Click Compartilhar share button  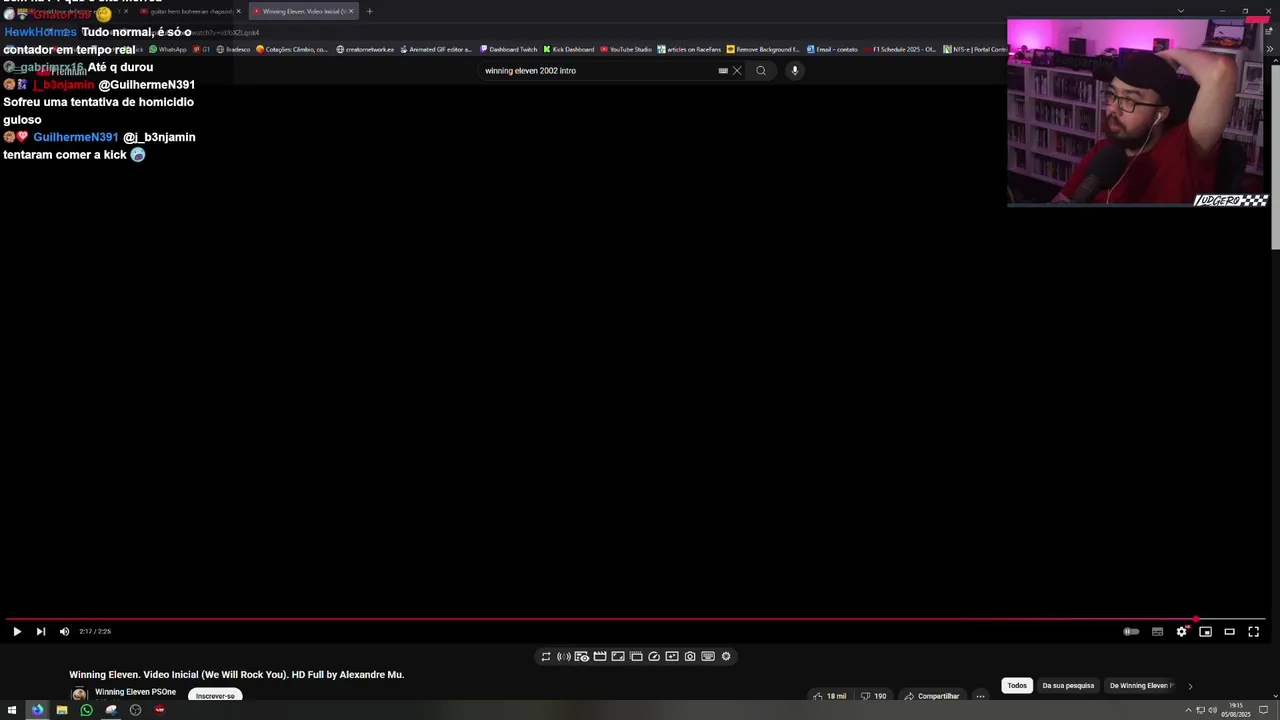click(931, 696)
